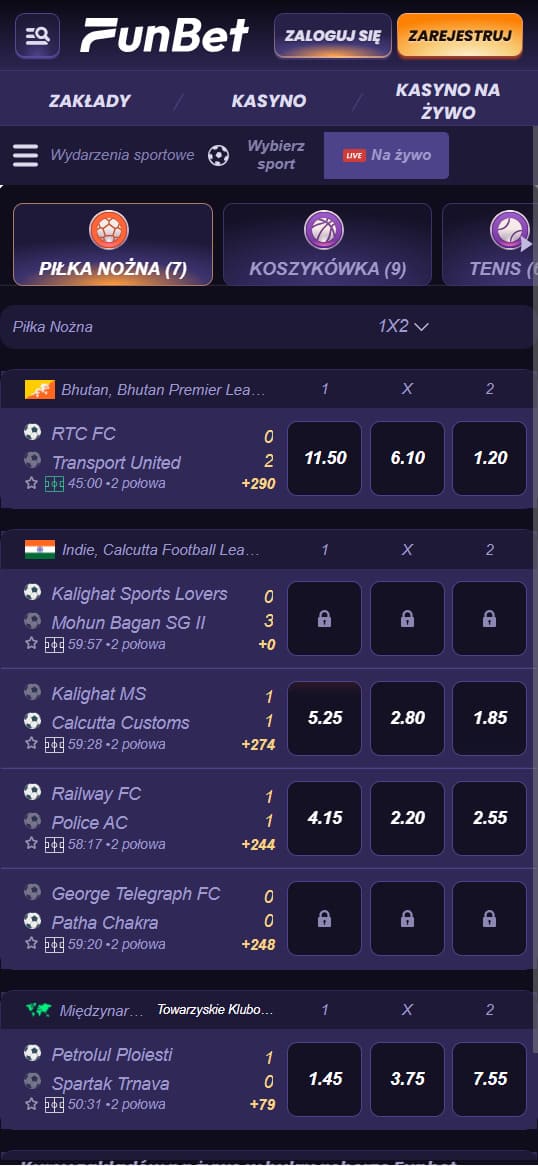Favorite the RTC FC vs Transport United match star
The width and height of the screenshot is (538, 1166).
[31, 483]
